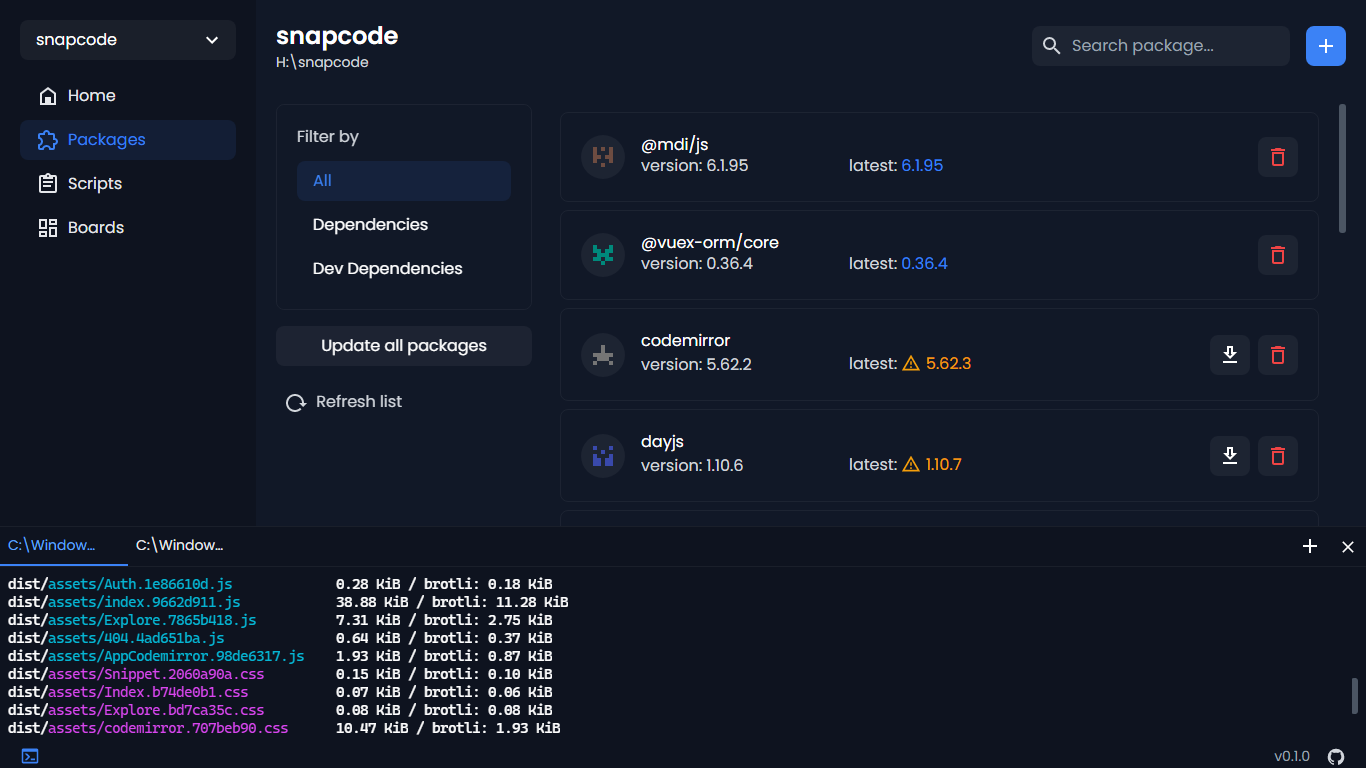Go to Home in sidebar
This screenshot has width=1366, height=768.
click(128, 96)
